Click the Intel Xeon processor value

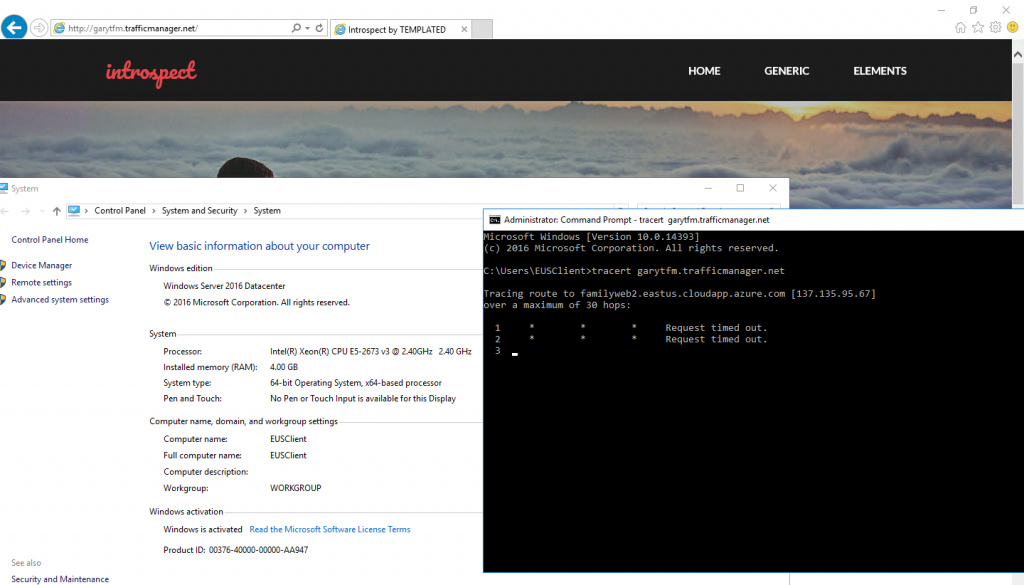[x=371, y=351]
